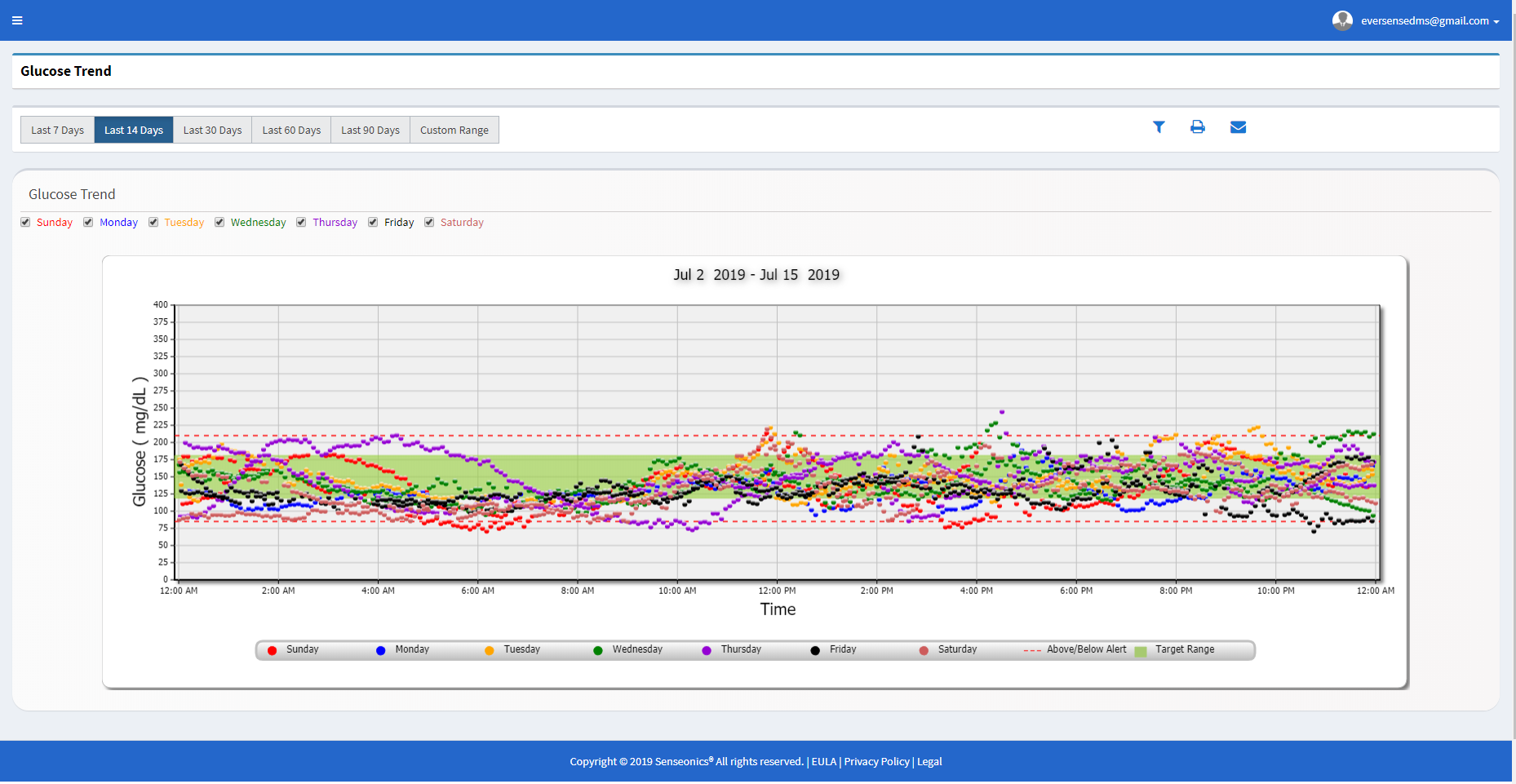Click the user profile avatar icon
Screen dimensions: 1516x784
1342,20
